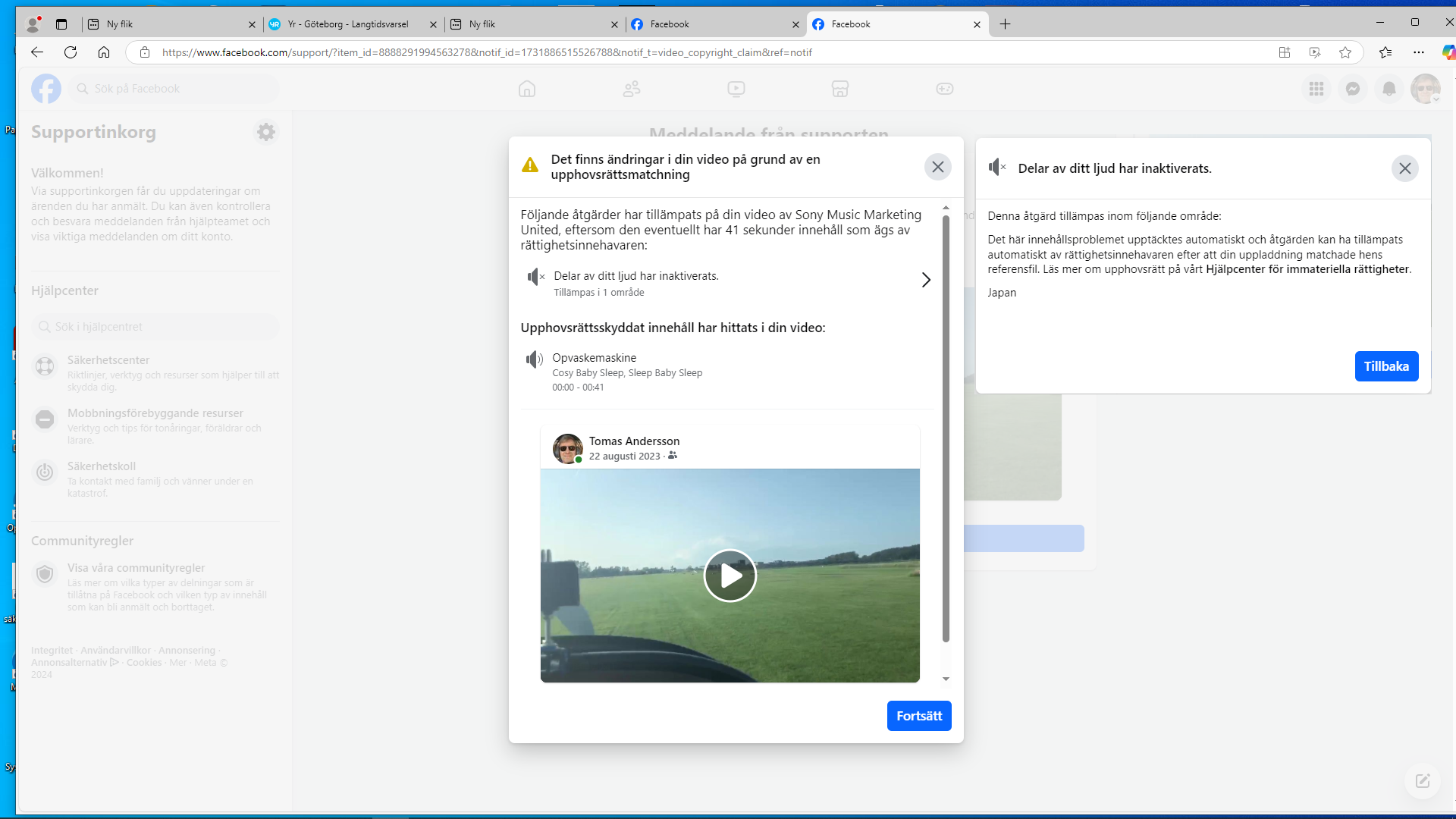Click the Integritet footer link
1456x819 pixels.
pyautogui.click(x=52, y=651)
